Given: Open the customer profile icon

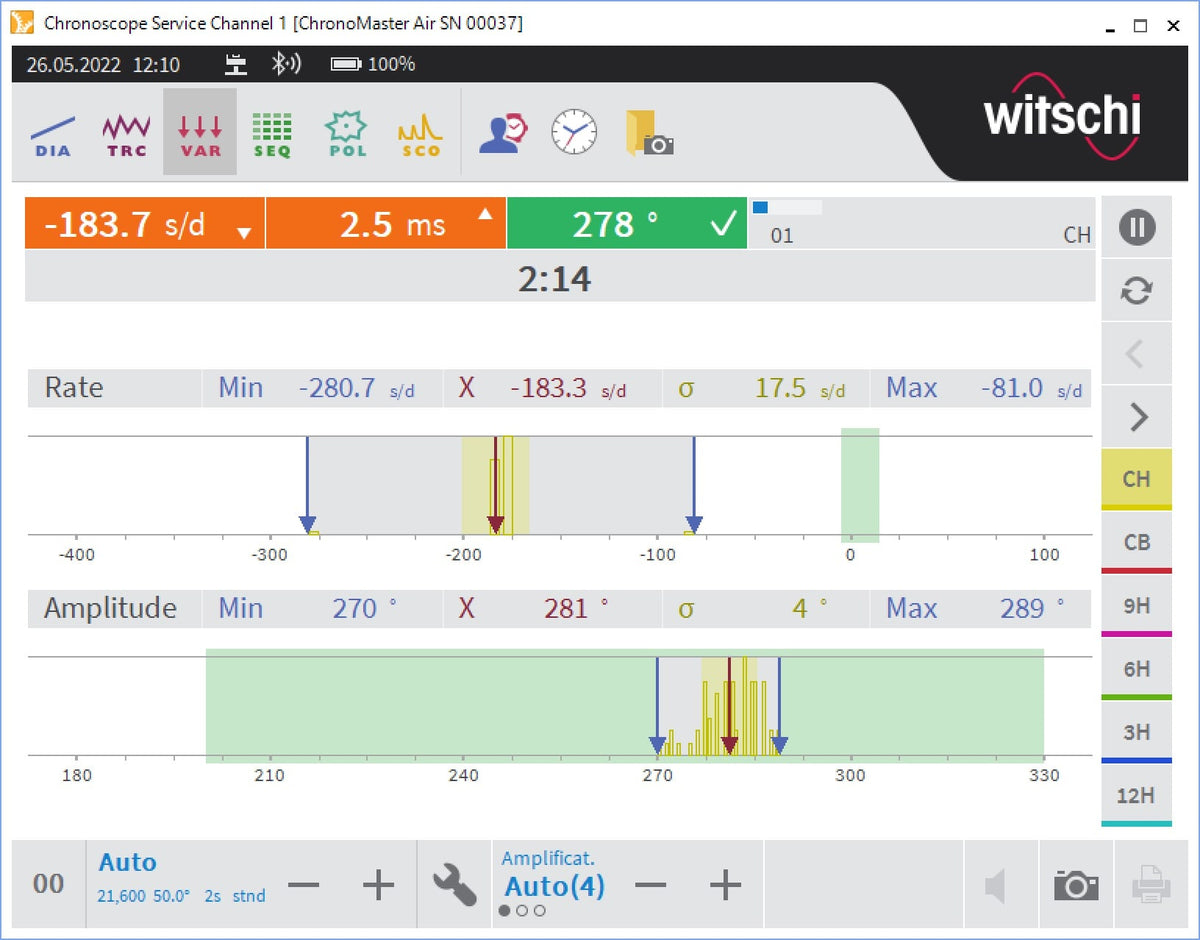Looking at the screenshot, I should (x=502, y=133).
